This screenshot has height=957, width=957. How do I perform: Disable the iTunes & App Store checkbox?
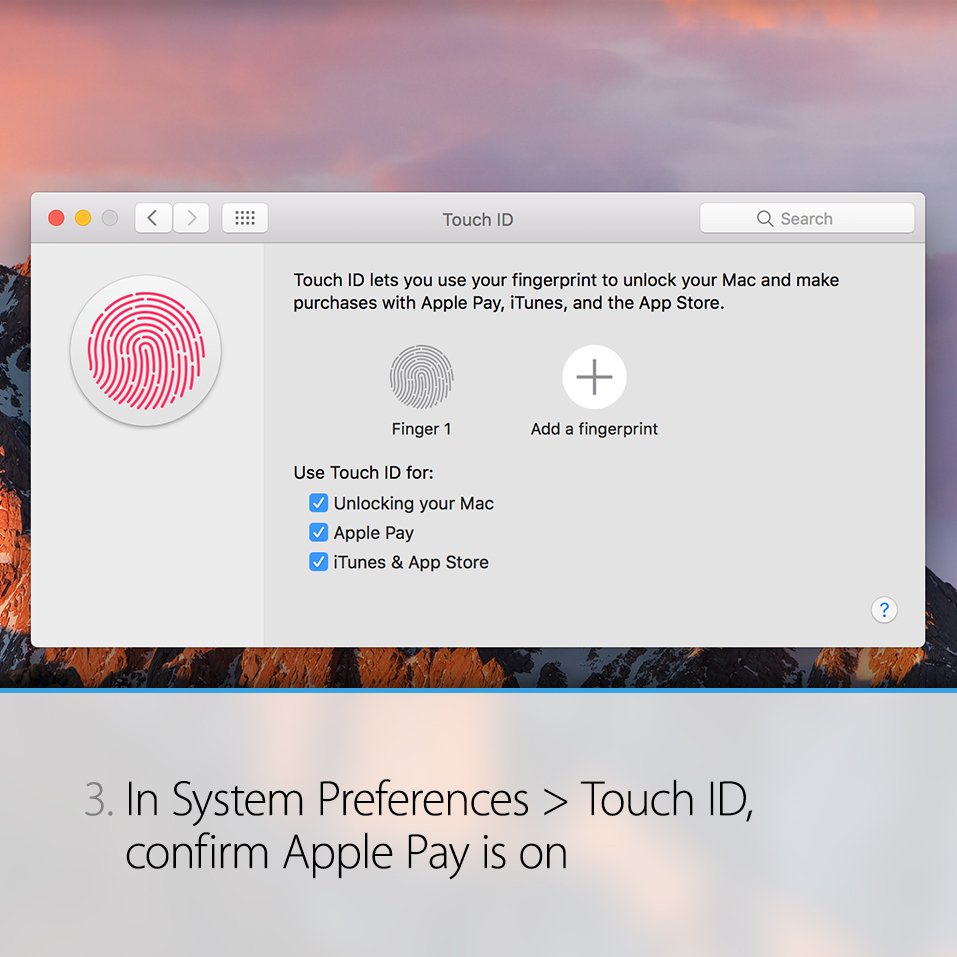[x=318, y=562]
